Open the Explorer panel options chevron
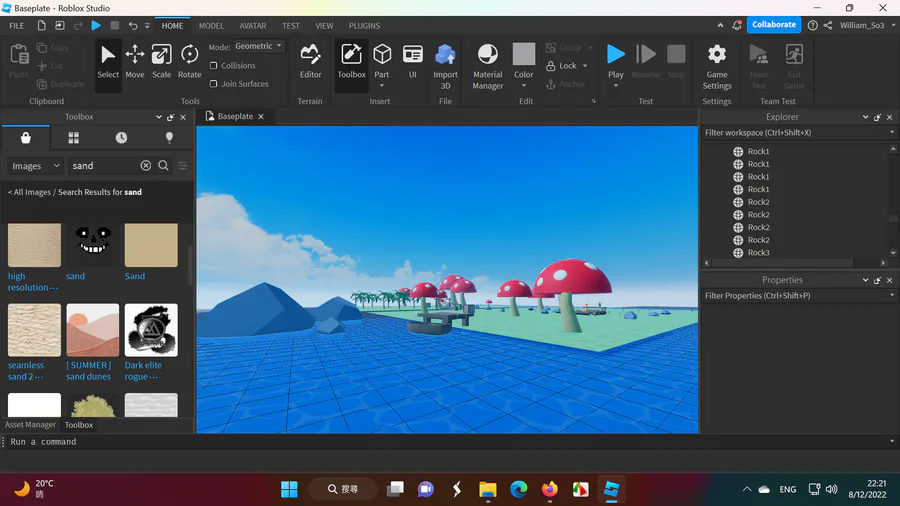 click(865, 117)
